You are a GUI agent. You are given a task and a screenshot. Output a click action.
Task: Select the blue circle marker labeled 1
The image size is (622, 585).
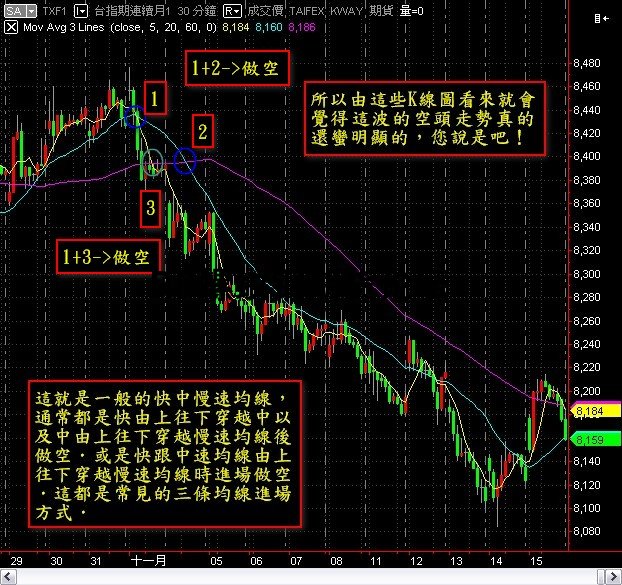pos(136,116)
